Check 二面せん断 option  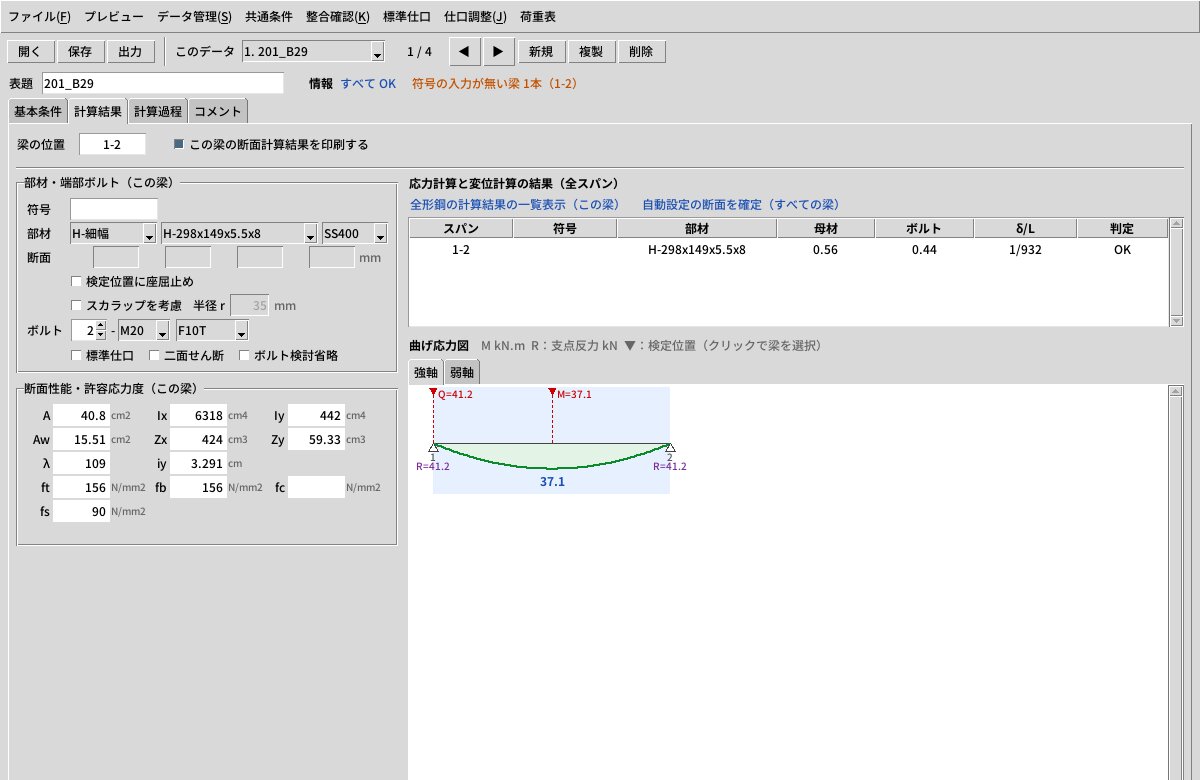(x=154, y=355)
